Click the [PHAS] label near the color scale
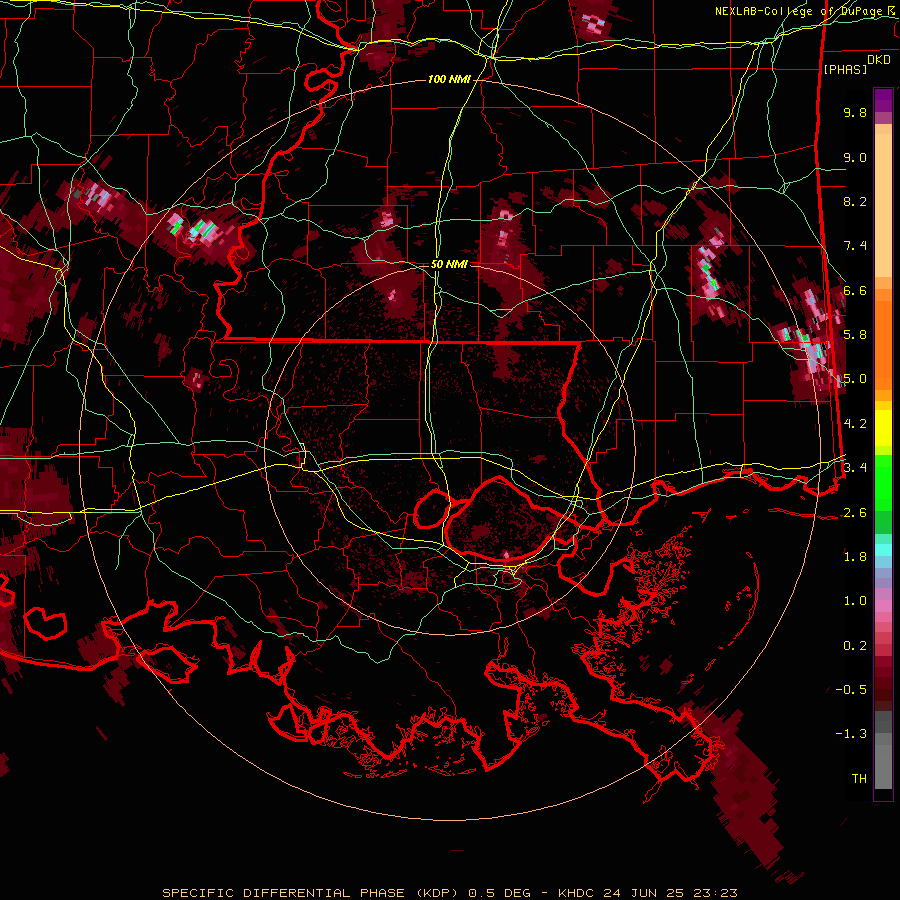 [x=845, y=69]
